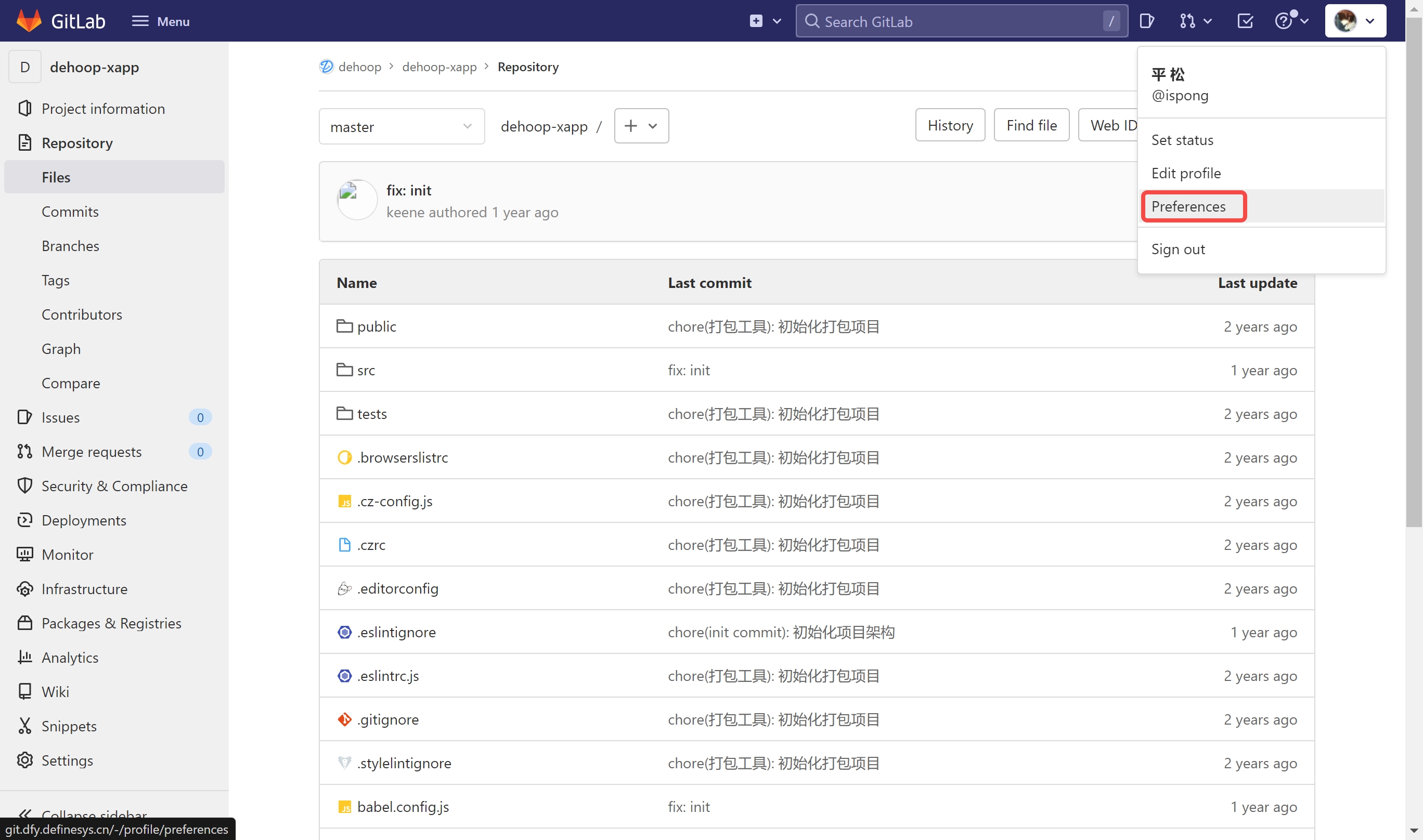Click the dehoop-xapp breadcrumb link

tap(439, 67)
